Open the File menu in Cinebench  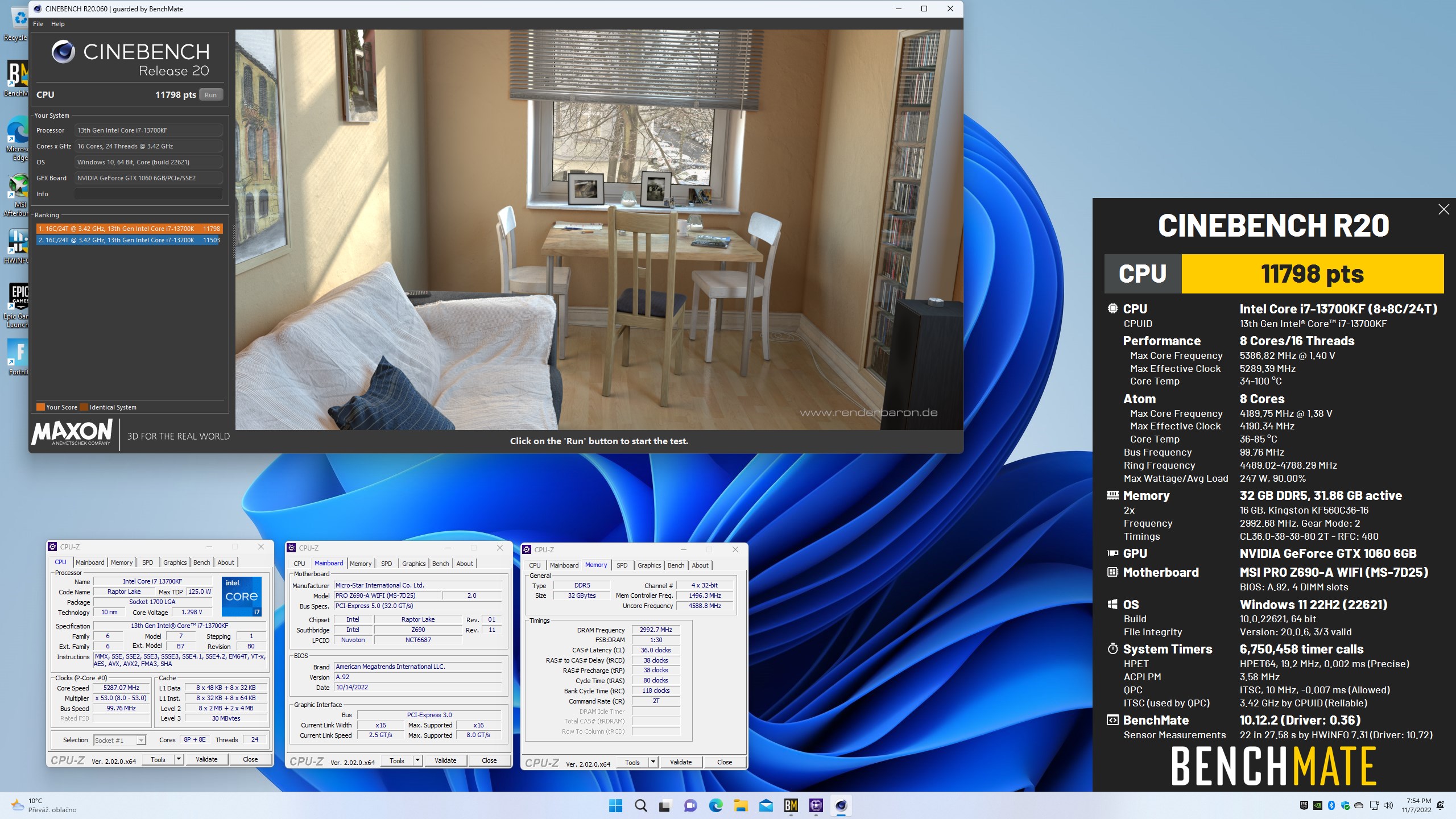pos(38,24)
